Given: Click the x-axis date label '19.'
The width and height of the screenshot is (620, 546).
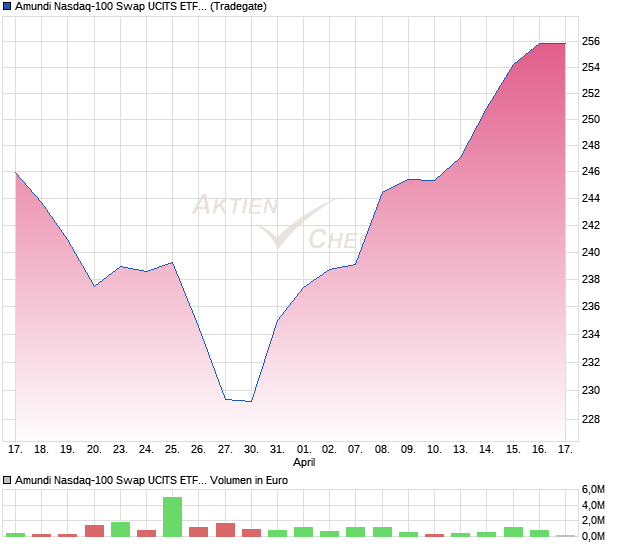Looking at the screenshot, I should pyautogui.click(x=67, y=450).
